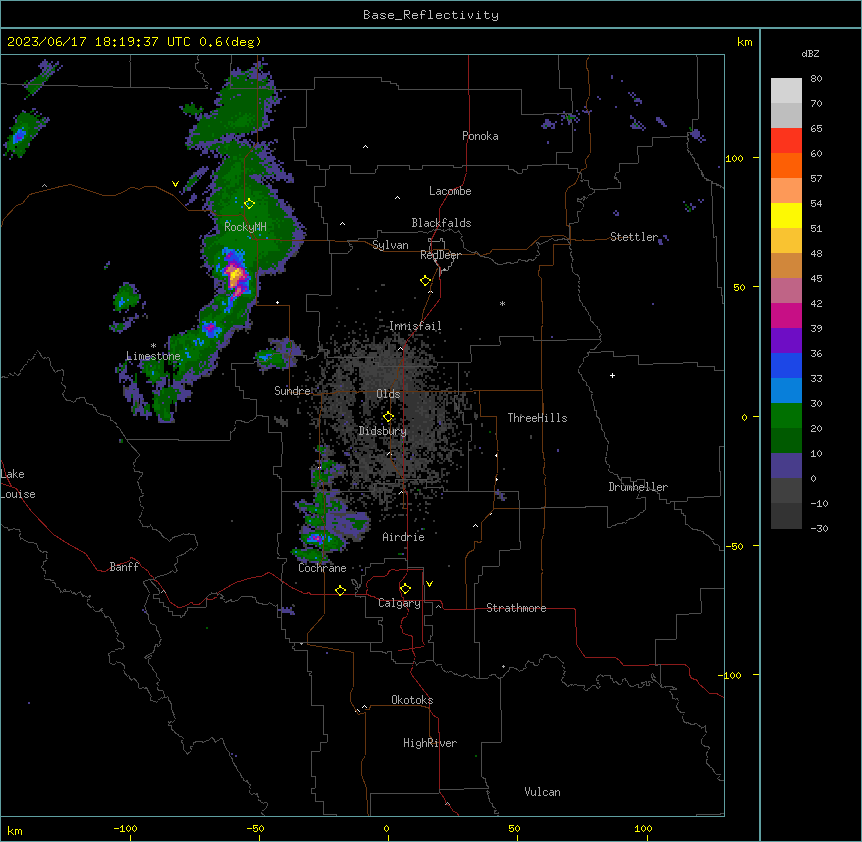The height and width of the screenshot is (842, 862).
Task: Click the -50 tick label on the bottom axis
Action: 255,828
